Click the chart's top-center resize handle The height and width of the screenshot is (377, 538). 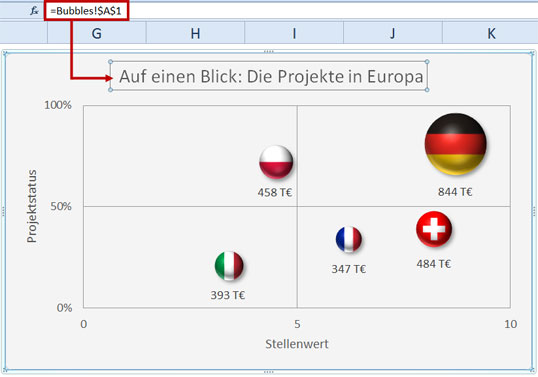(x=269, y=52)
